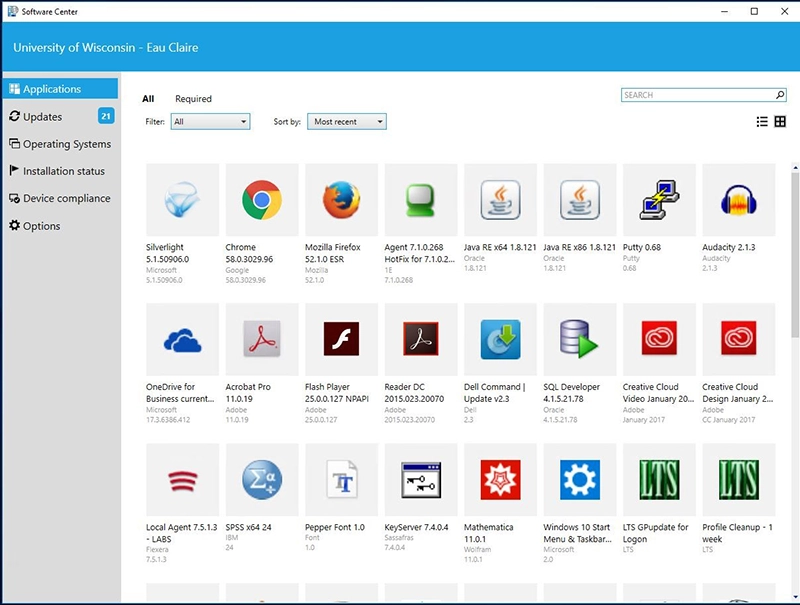Click the "Chrome 58.0.3029.96" title text
This screenshot has width=800, height=605.
click(249, 253)
